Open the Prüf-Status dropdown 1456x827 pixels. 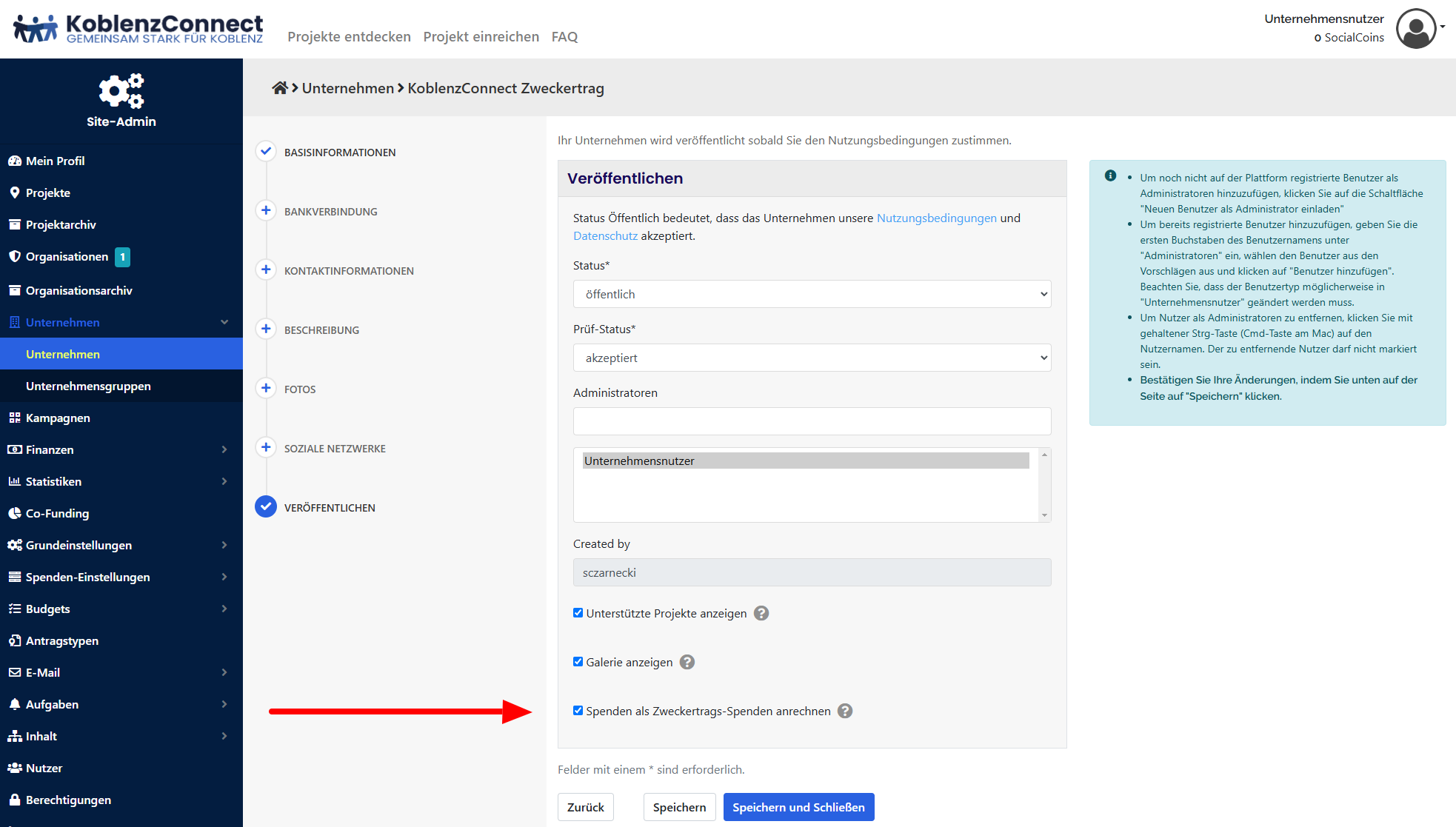point(812,358)
